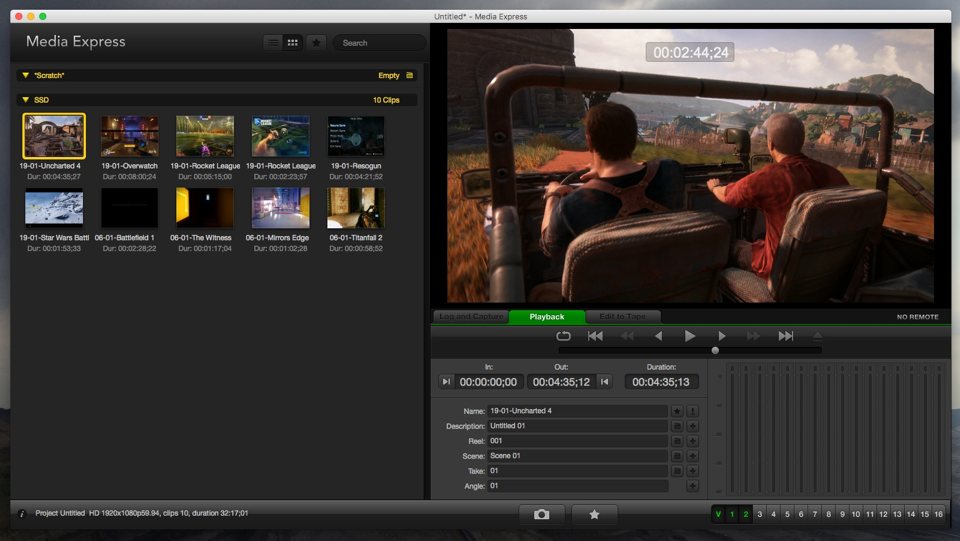Screen dimensions: 960x541
Task: Click the exclamation button beside Name
Action: click(x=692, y=411)
